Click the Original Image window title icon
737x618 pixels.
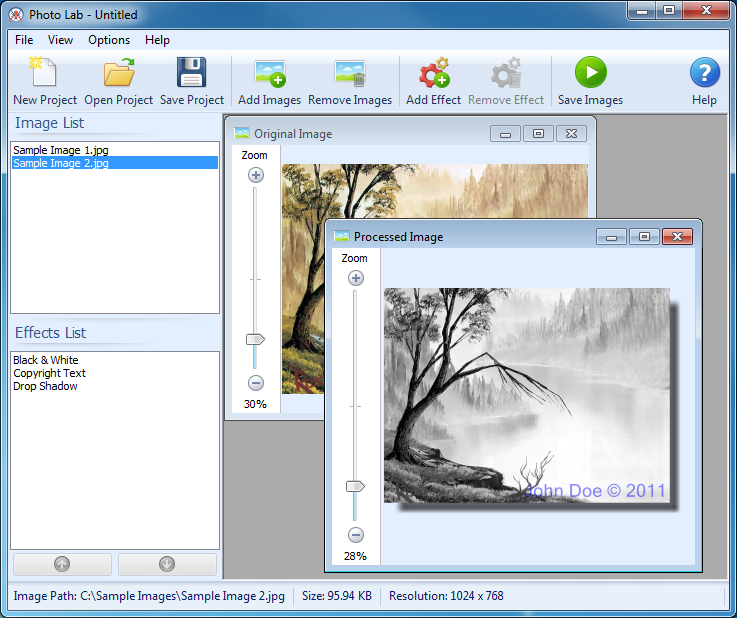[242, 133]
